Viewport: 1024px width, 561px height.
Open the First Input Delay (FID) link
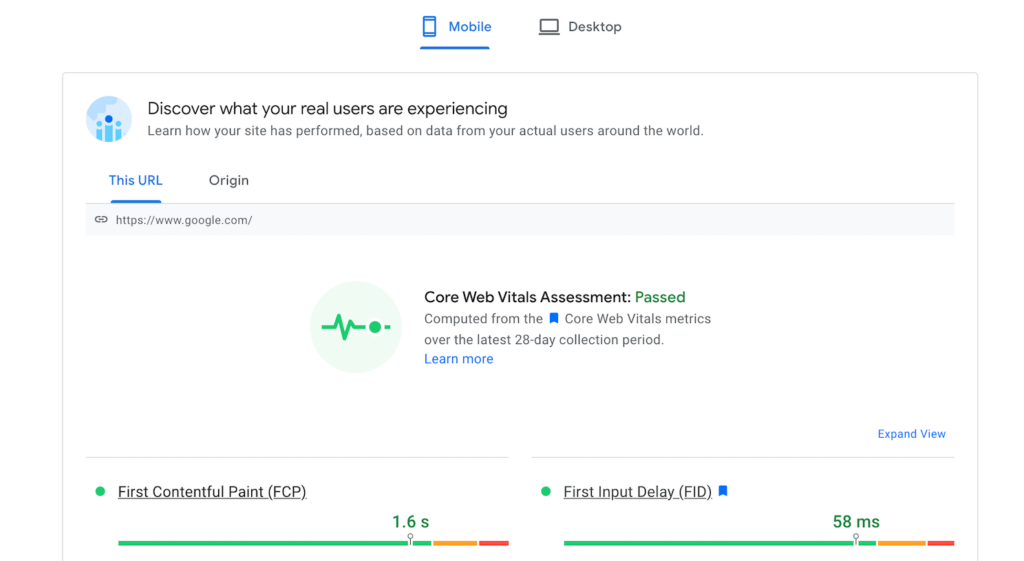pos(637,492)
